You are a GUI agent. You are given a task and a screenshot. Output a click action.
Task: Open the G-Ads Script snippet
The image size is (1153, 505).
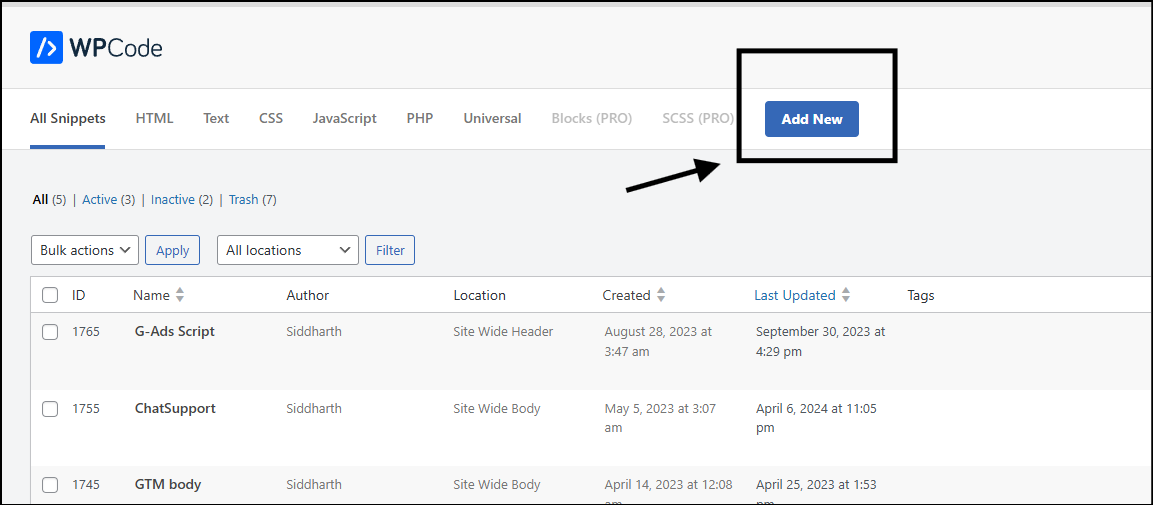click(x=175, y=332)
